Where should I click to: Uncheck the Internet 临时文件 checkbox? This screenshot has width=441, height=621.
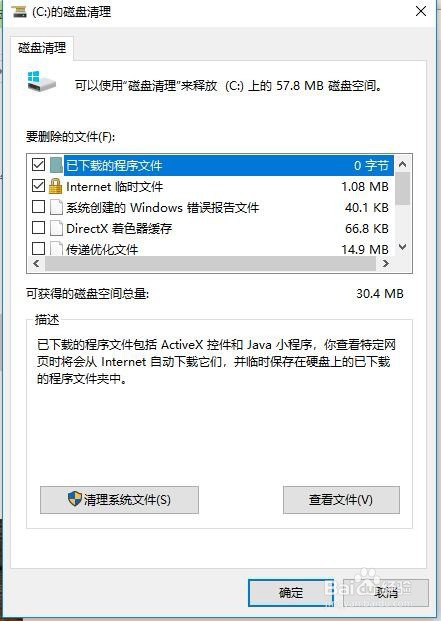pos(38,185)
